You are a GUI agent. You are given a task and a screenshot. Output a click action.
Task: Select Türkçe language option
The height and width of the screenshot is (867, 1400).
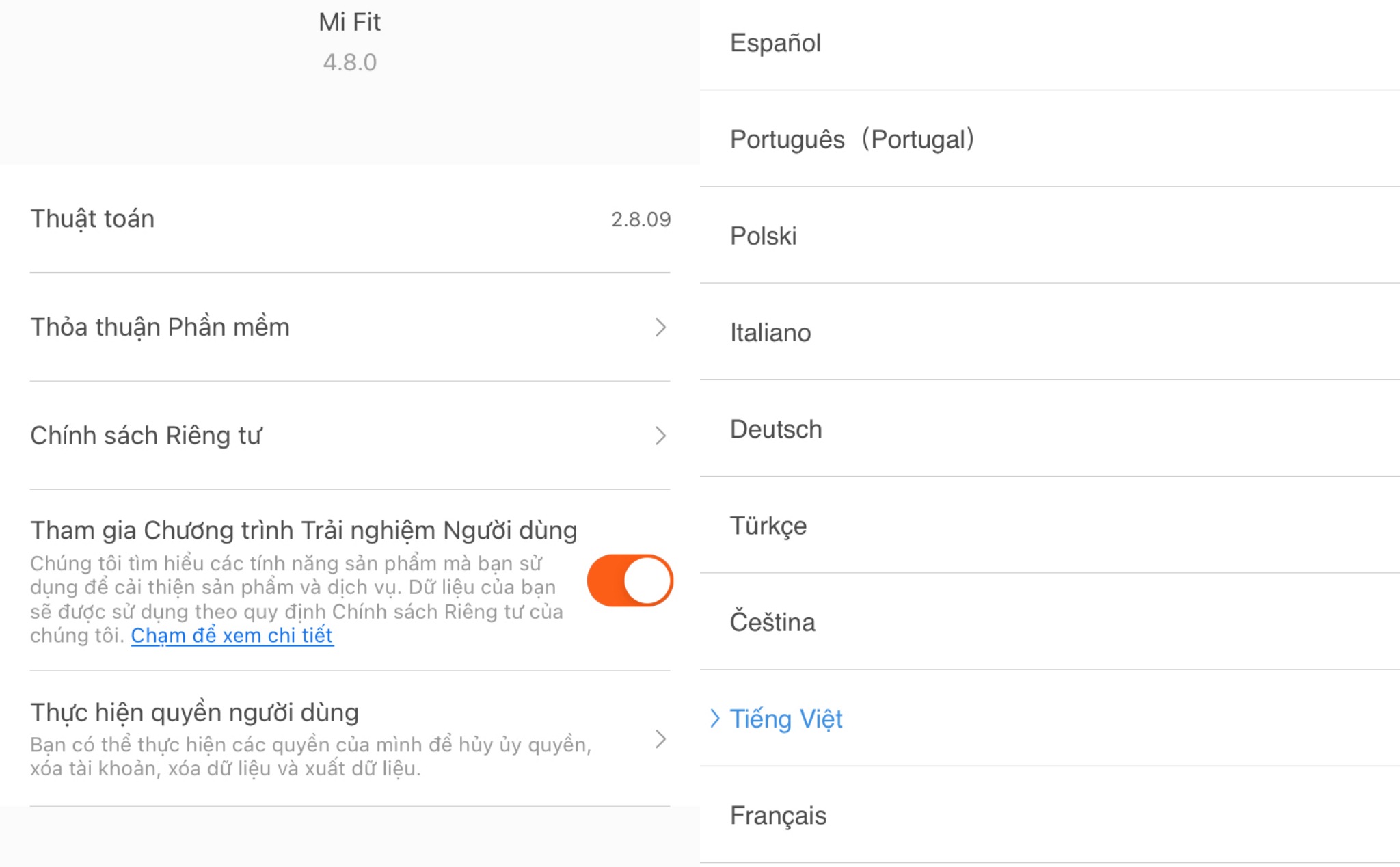point(1050,525)
